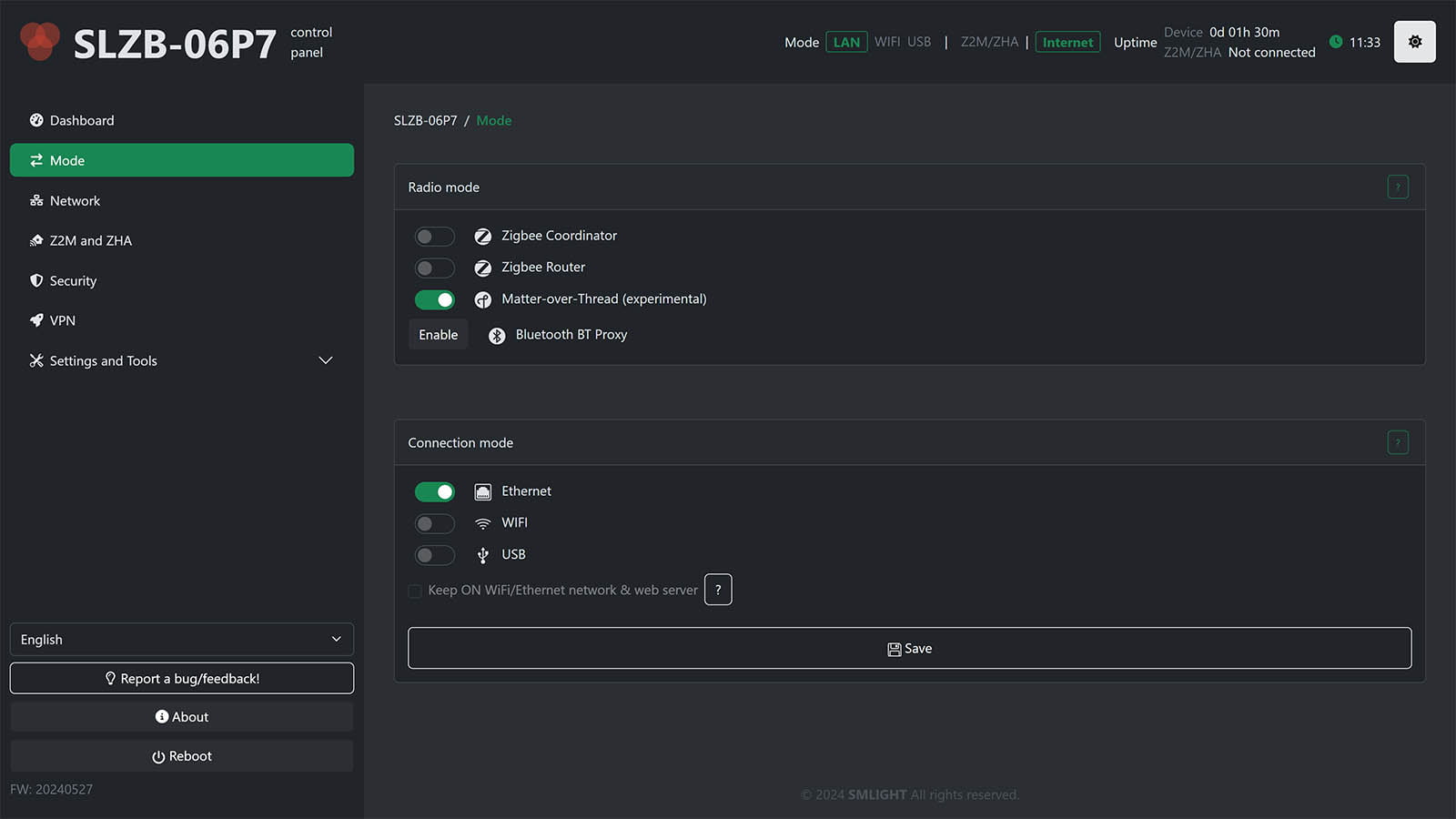The height and width of the screenshot is (819, 1456).
Task: Click Enable for Bluetooth BT Proxy
Action: coord(438,335)
